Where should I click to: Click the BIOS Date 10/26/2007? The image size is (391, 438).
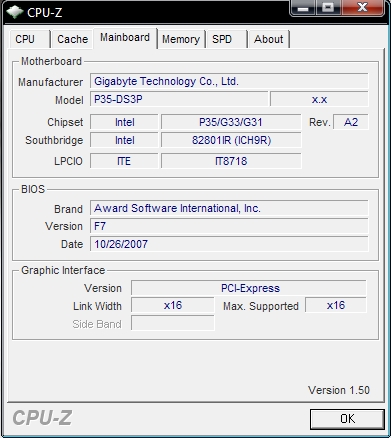click(229, 244)
